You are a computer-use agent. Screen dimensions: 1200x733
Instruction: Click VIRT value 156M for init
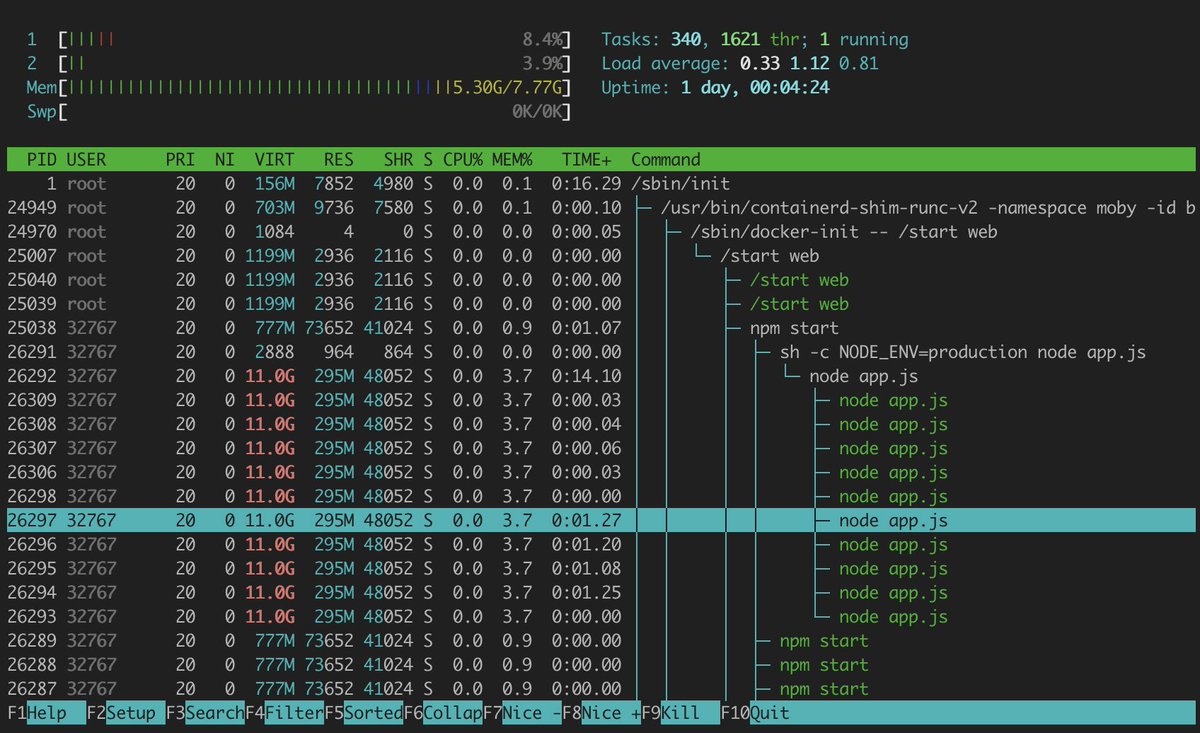[x=274, y=184]
